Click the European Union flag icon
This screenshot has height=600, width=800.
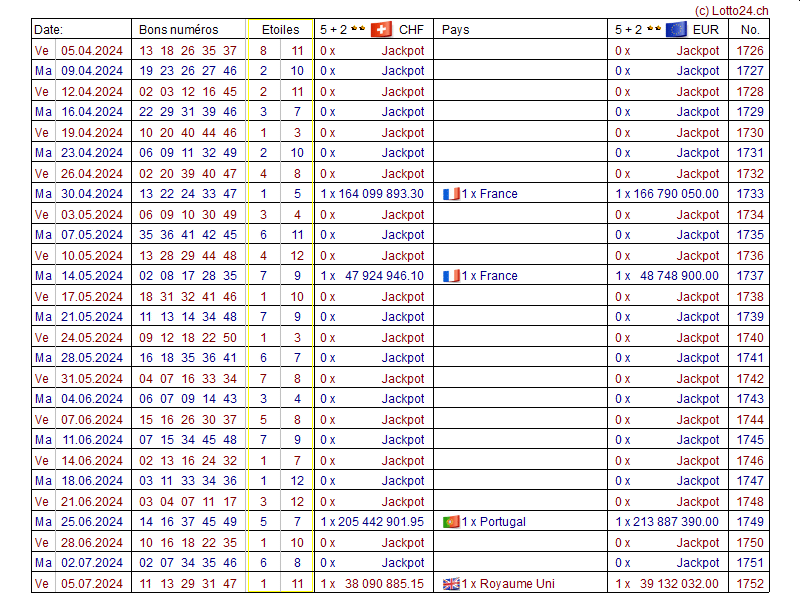676,29
